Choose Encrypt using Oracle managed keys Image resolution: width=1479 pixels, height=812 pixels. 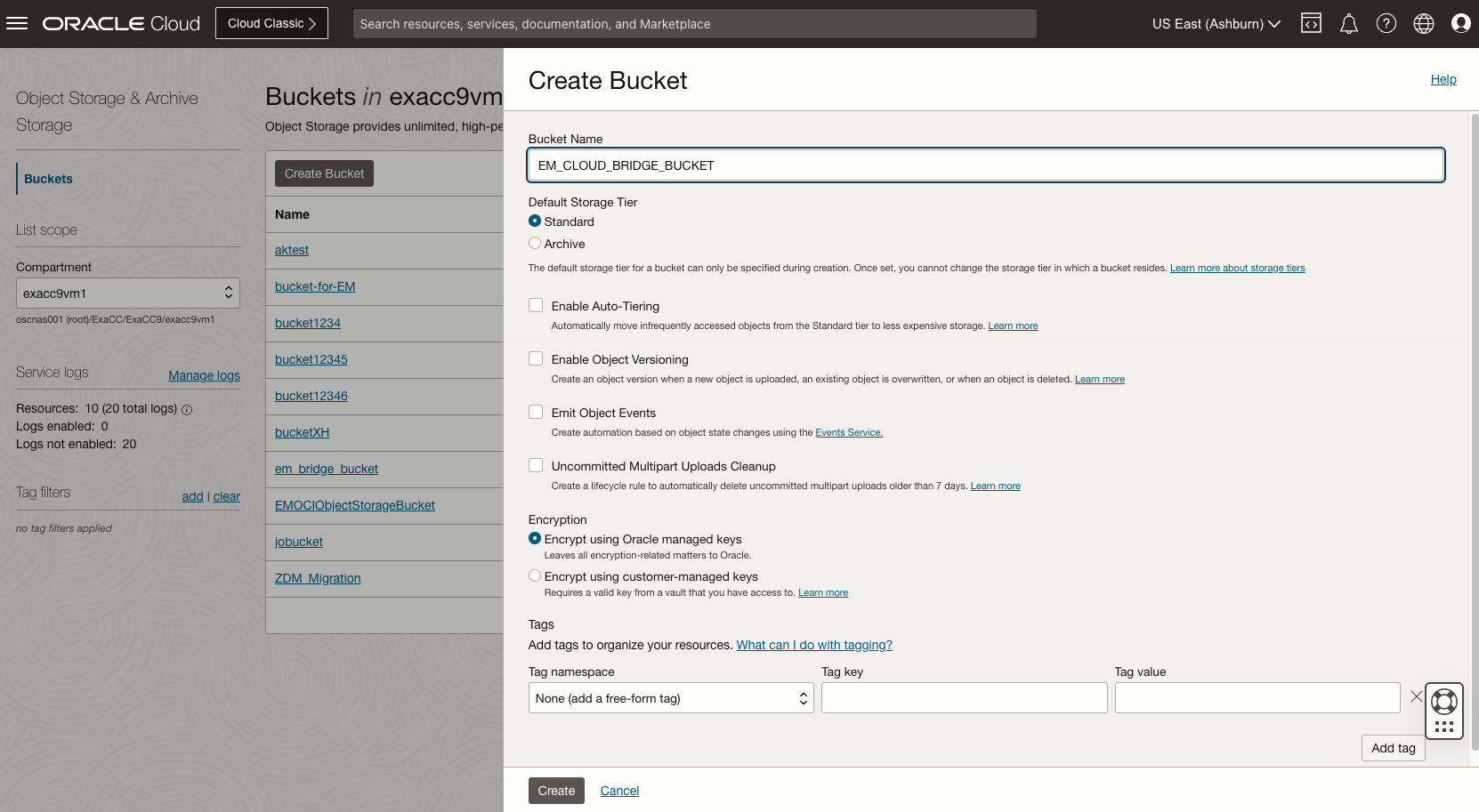(535, 539)
